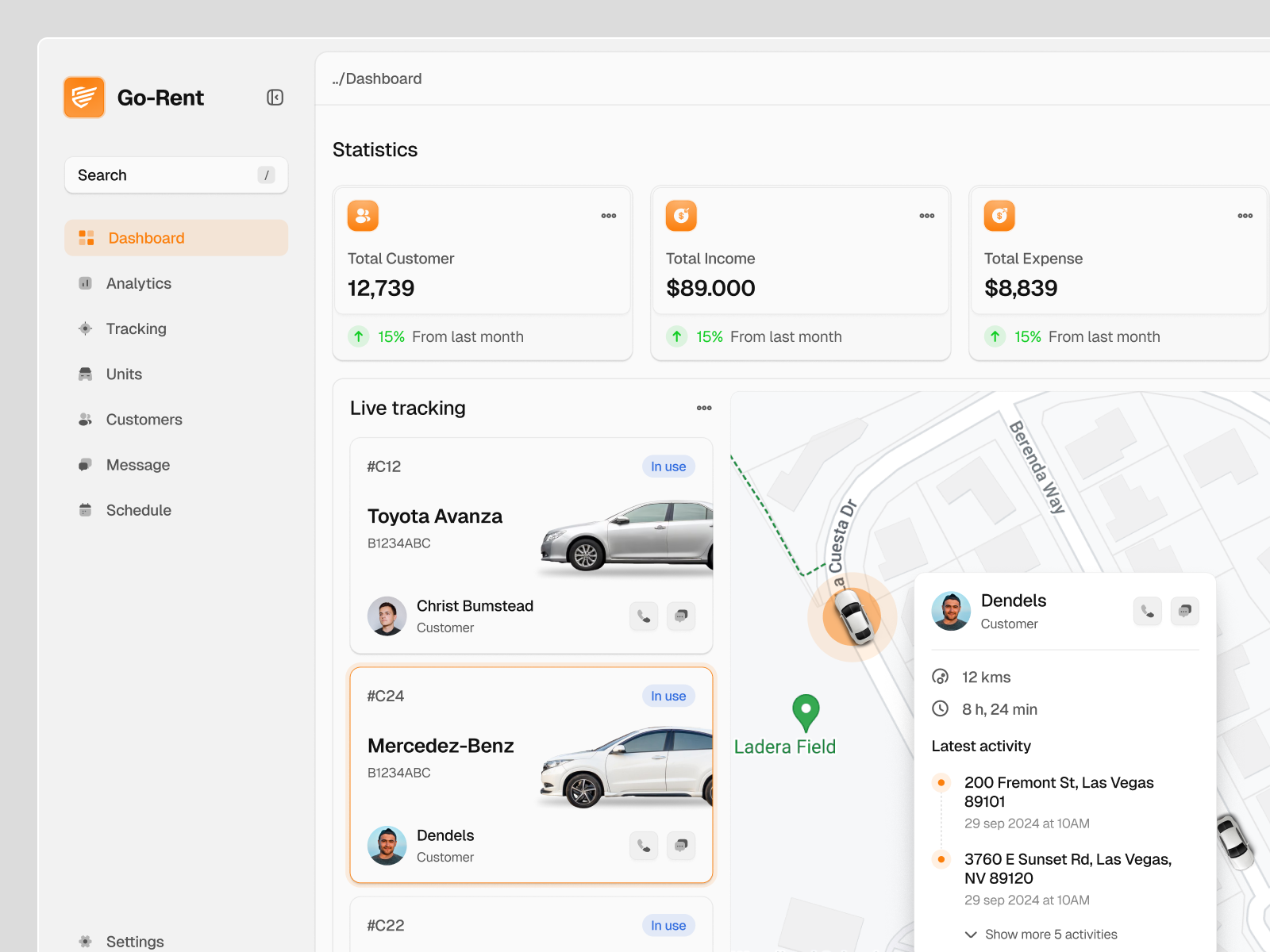Open the Tracking section icon in sidebar
The width and height of the screenshot is (1270, 952).
coord(85,328)
